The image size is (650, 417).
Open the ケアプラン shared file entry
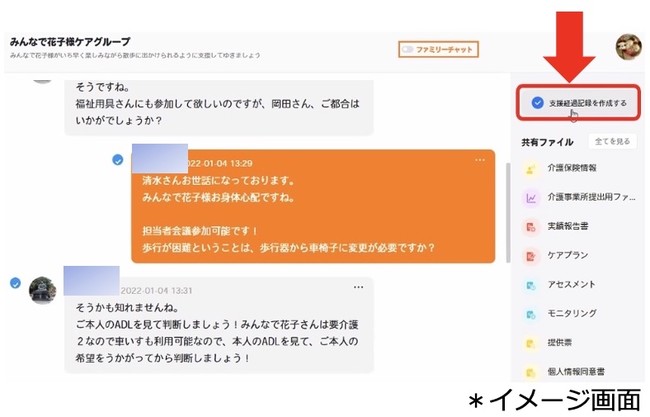(x=579, y=256)
